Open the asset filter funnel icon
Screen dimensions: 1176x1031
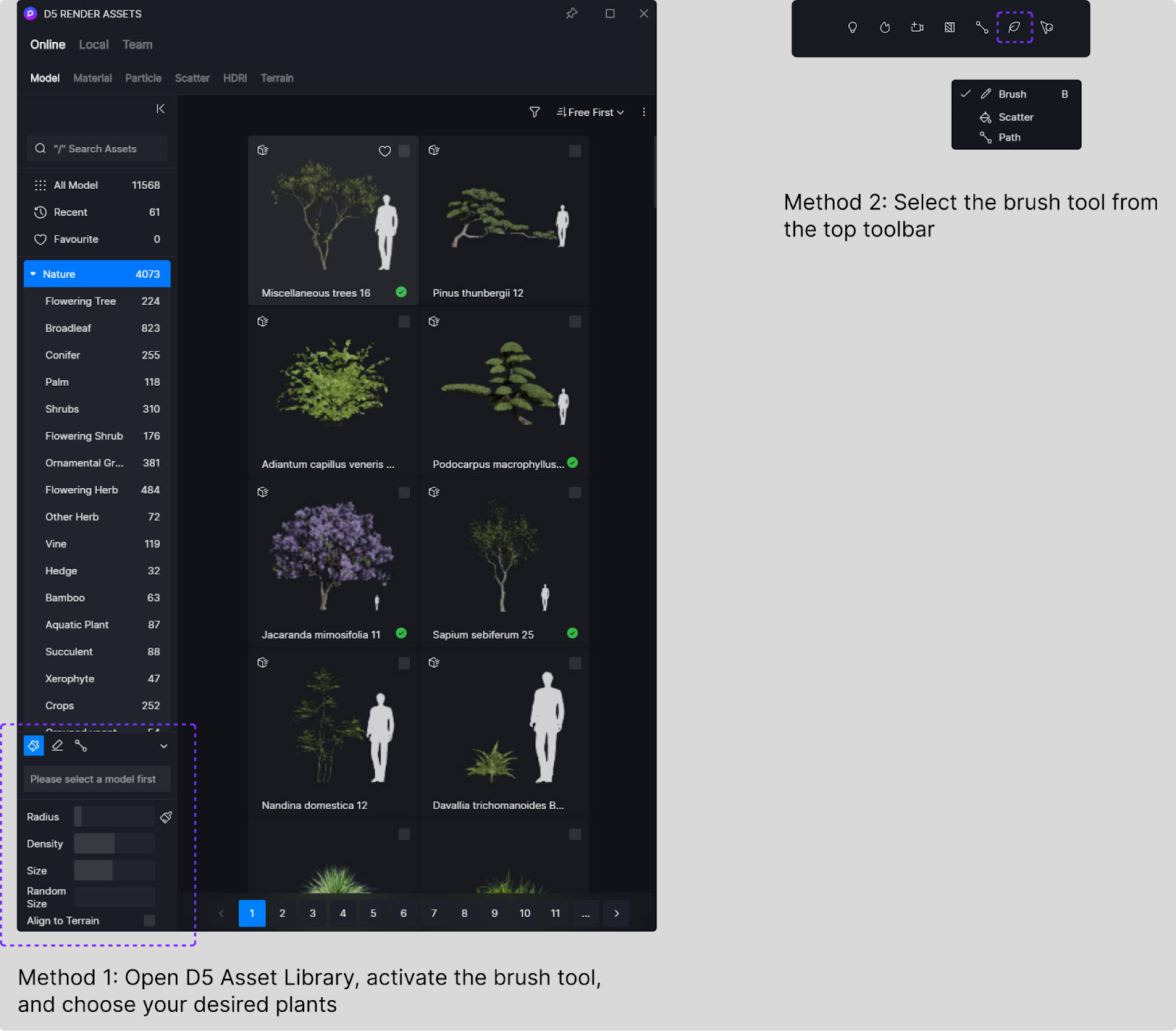534,112
